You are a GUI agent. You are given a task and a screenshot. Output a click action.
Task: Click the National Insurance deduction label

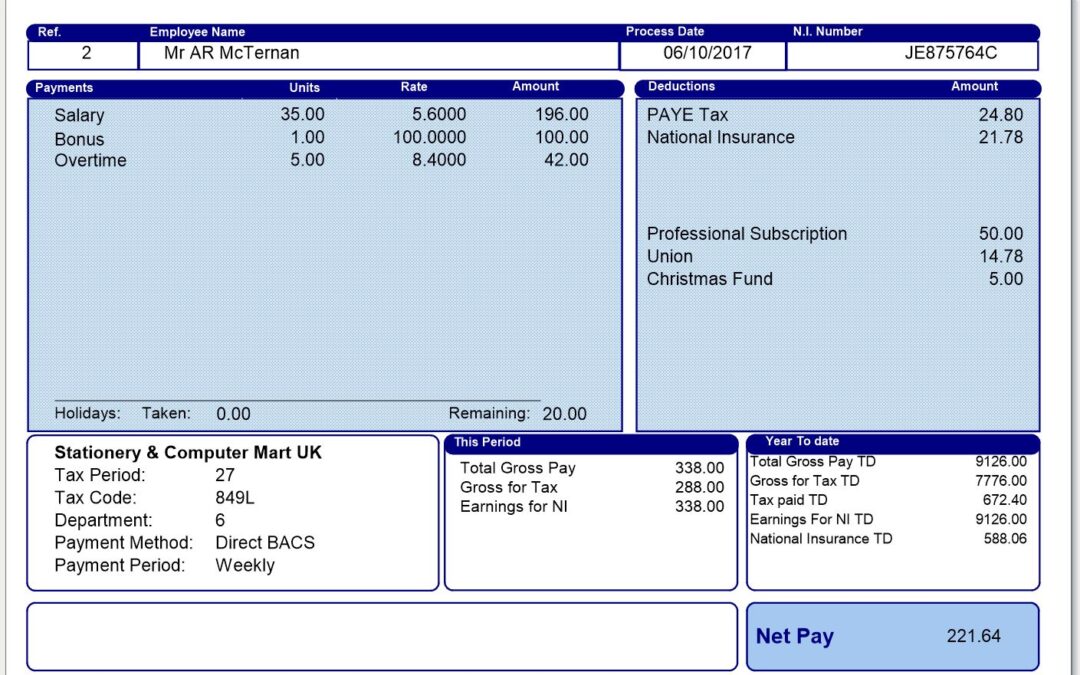pos(720,138)
